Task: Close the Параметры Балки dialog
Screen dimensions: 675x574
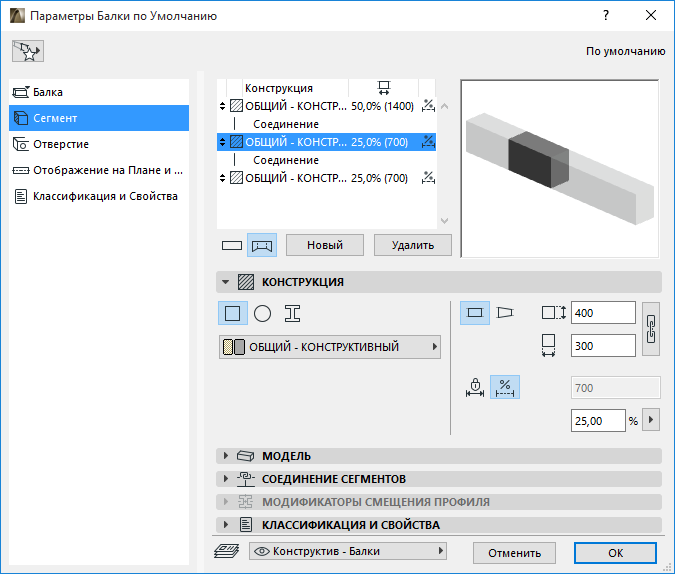Action: click(x=651, y=16)
